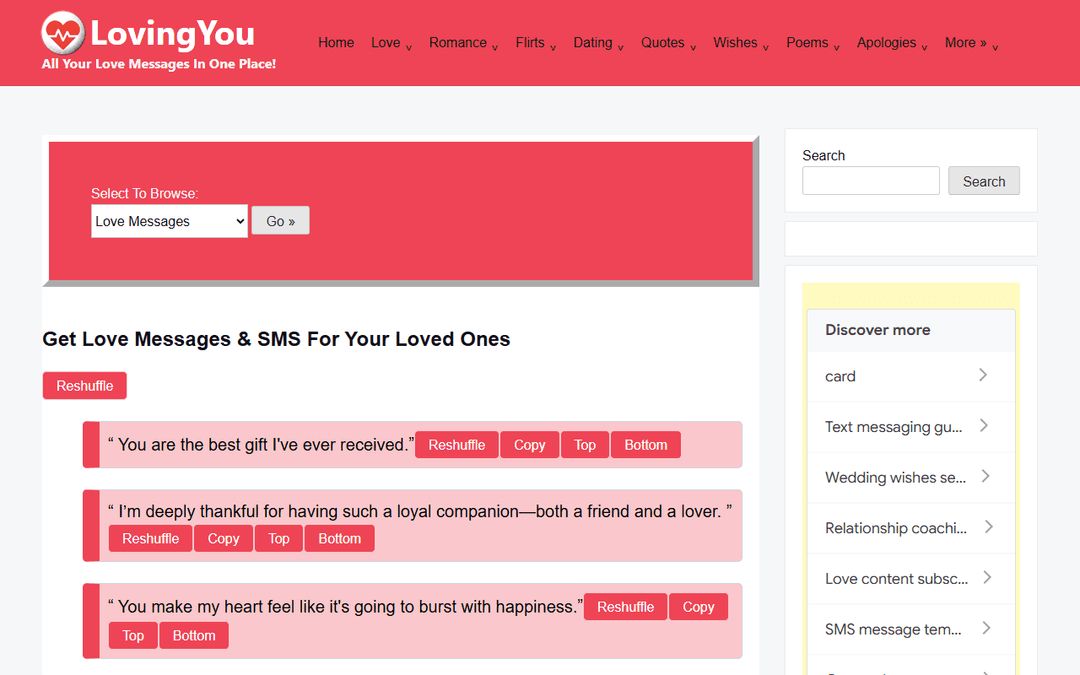Click the LovingYou heart logo
The width and height of the screenshot is (1080, 675).
tap(63, 33)
